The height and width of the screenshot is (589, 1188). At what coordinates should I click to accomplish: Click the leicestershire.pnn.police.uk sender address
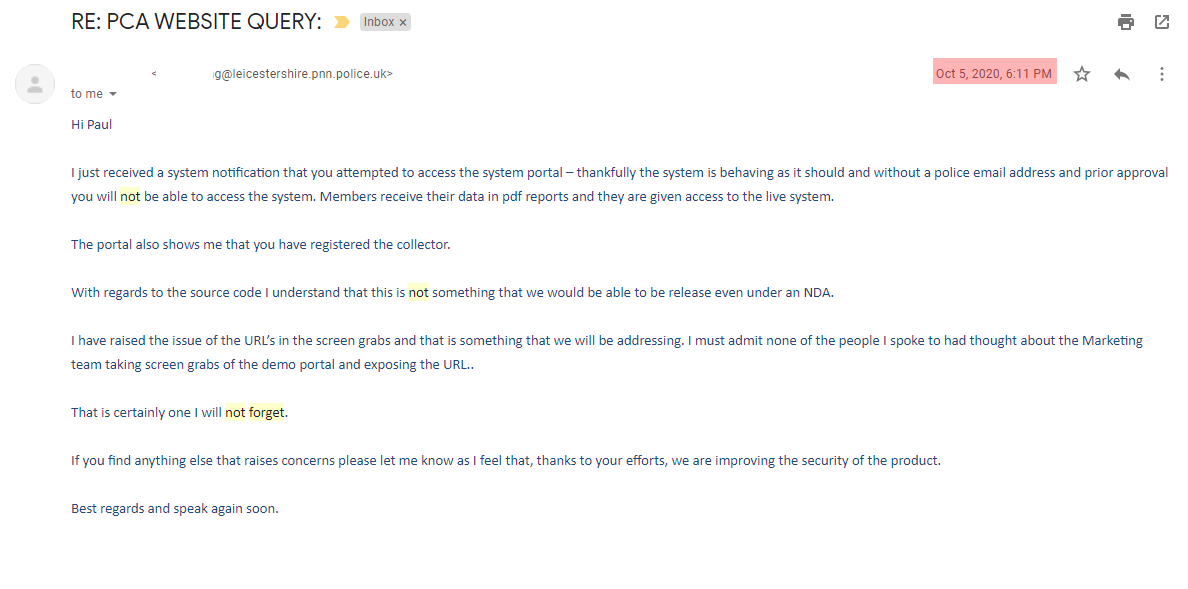click(x=302, y=73)
